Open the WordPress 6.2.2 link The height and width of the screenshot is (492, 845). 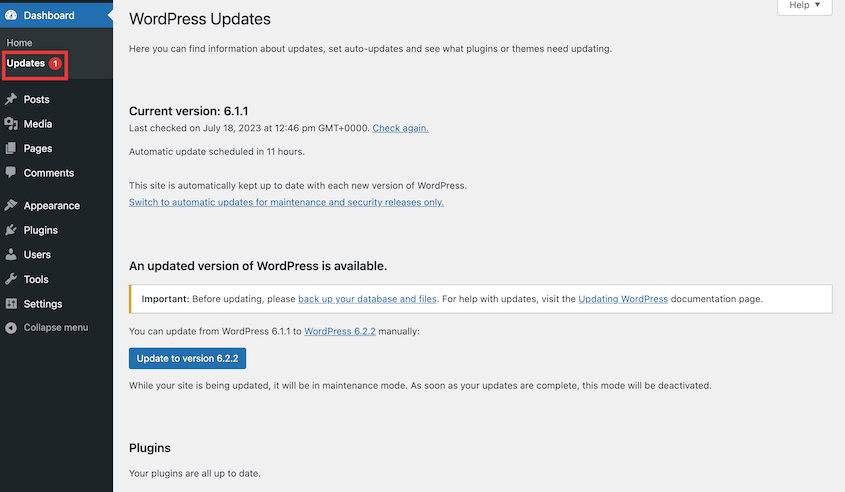tap(340, 331)
